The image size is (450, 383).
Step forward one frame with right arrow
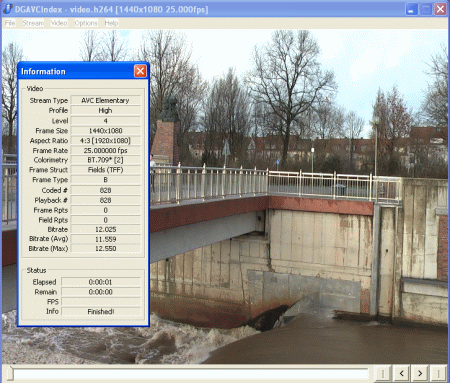coord(420,373)
